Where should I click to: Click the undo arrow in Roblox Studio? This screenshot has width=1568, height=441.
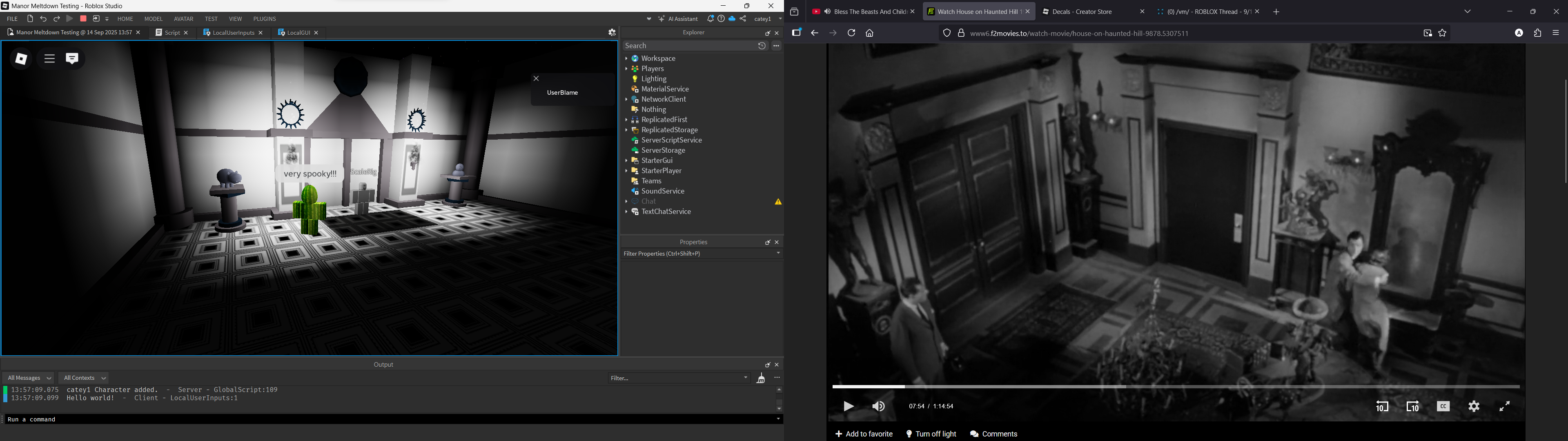[x=43, y=19]
